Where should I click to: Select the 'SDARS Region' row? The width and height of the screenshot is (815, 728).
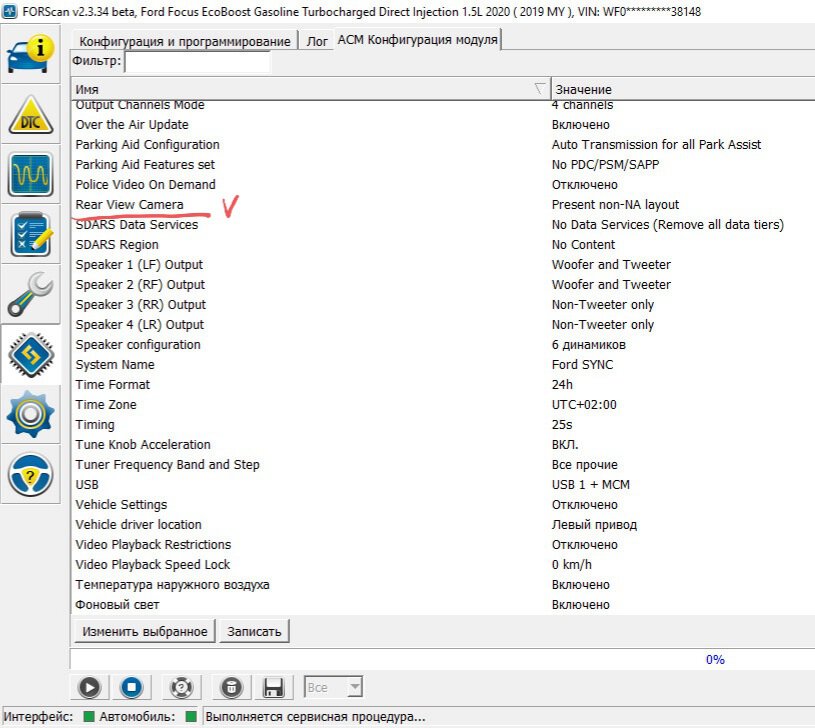(x=443, y=245)
